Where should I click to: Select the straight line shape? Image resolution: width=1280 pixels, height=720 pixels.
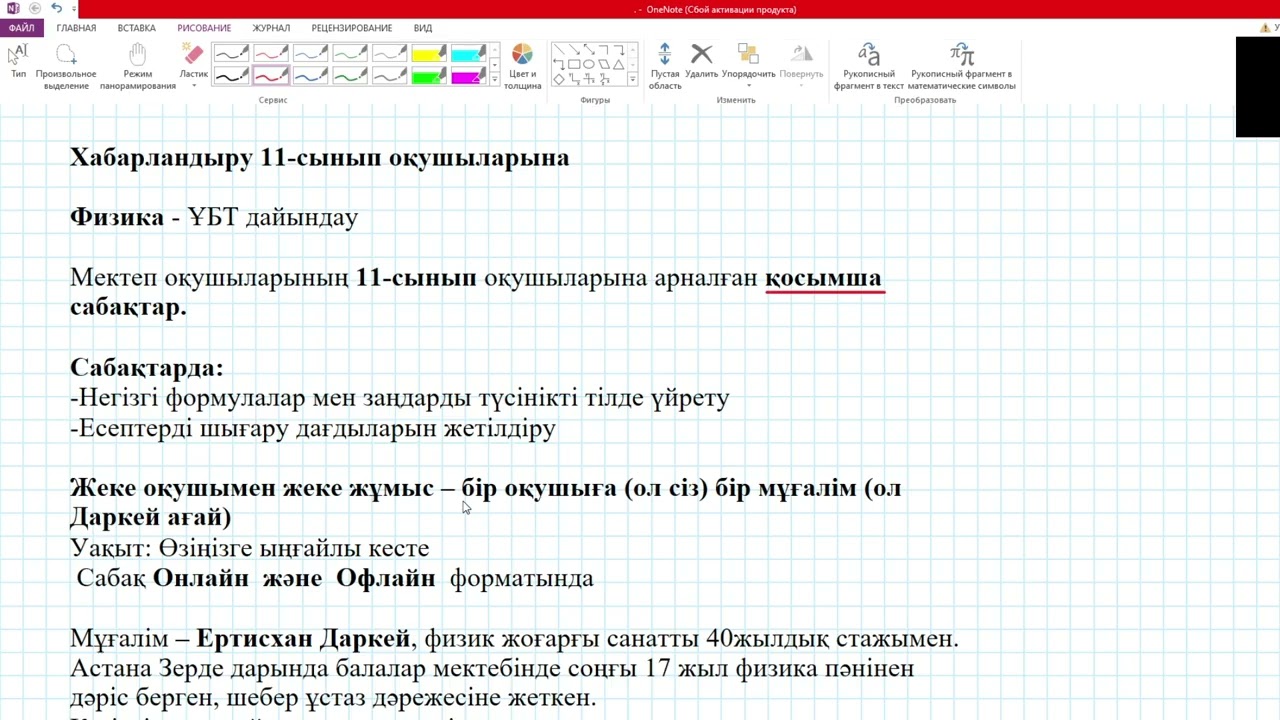pyautogui.click(x=559, y=49)
